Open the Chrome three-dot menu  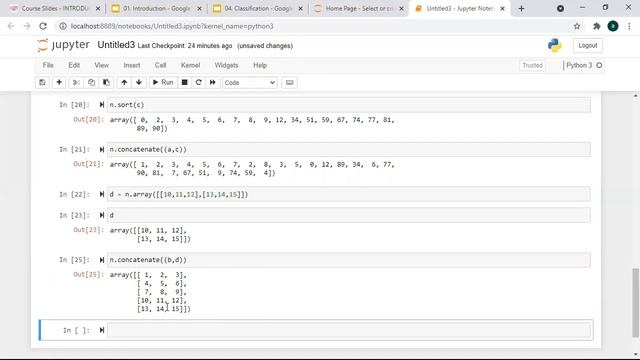tap(629, 26)
